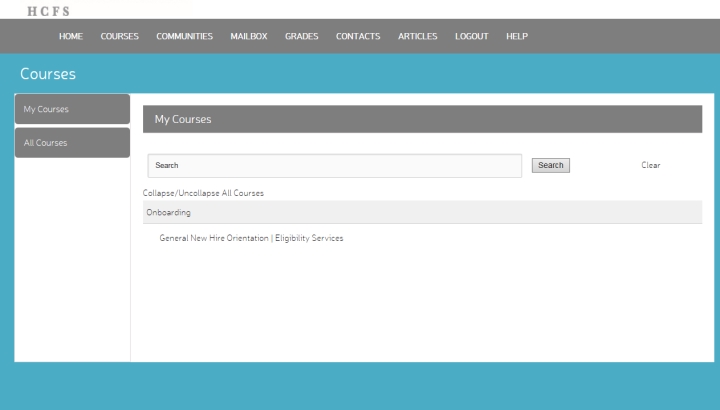The height and width of the screenshot is (410, 720).
Task: Go to the HOME page
Action: [71, 36]
